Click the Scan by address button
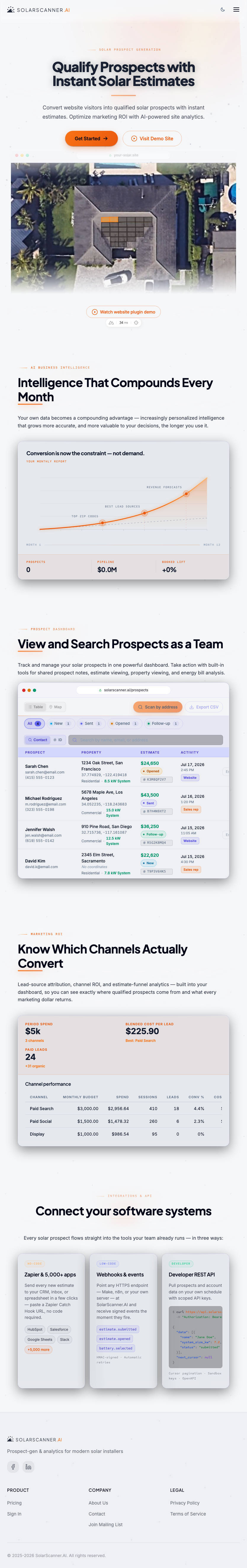This screenshot has width=247, height=1568. tap(158, 707)
